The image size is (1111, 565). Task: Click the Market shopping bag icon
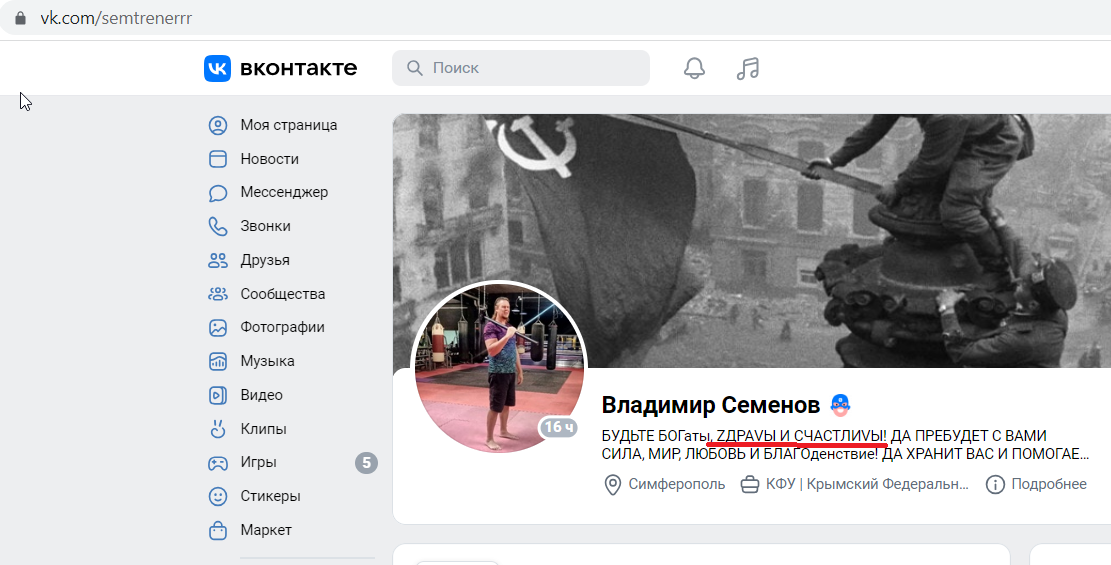218,530
